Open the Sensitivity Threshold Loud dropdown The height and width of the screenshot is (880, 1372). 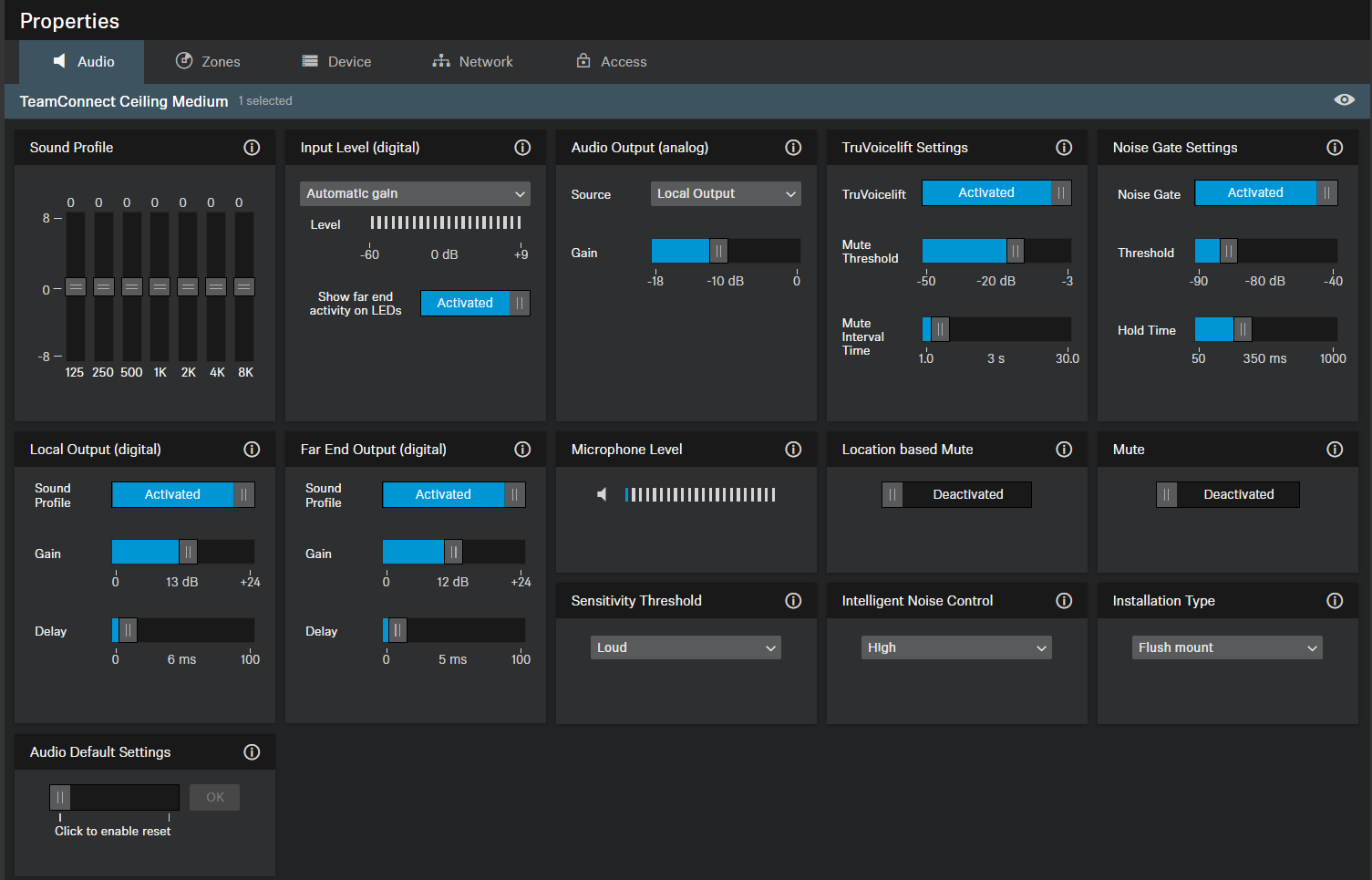click(686, 647)
